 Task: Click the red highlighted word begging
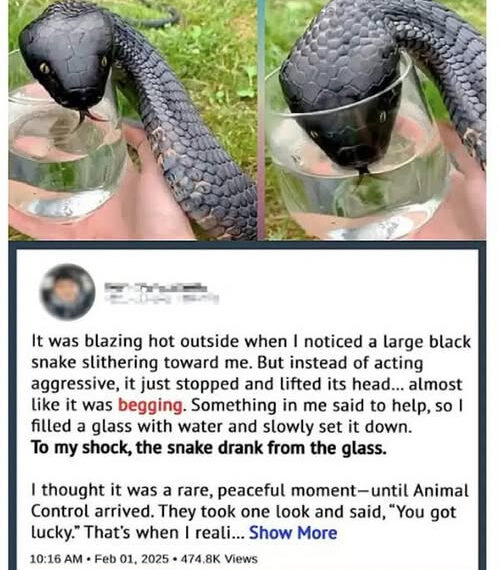tap(150, 405)
